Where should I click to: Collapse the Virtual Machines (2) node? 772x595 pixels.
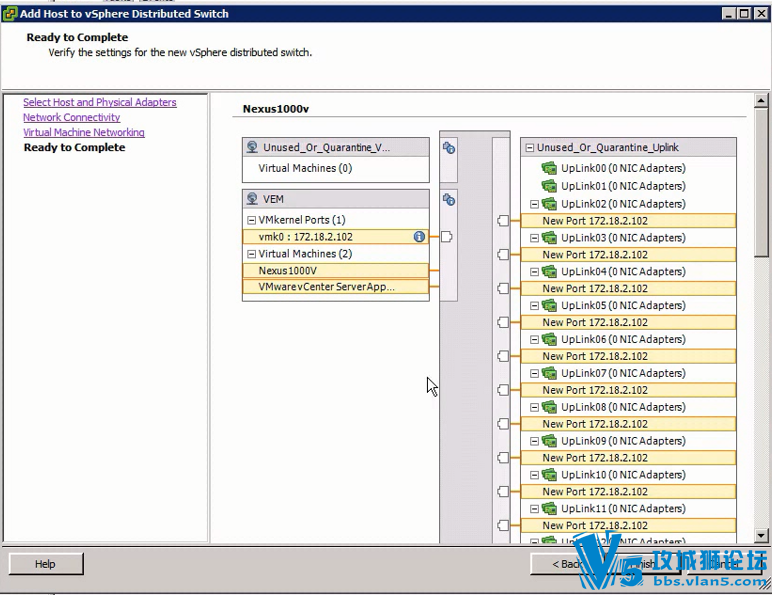252,254
